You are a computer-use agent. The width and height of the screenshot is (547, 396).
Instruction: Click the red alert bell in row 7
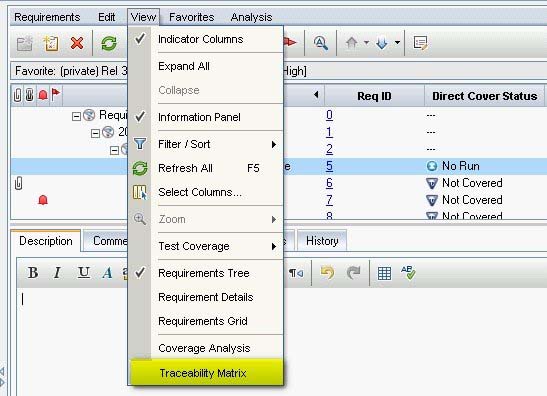click(43, 200)
